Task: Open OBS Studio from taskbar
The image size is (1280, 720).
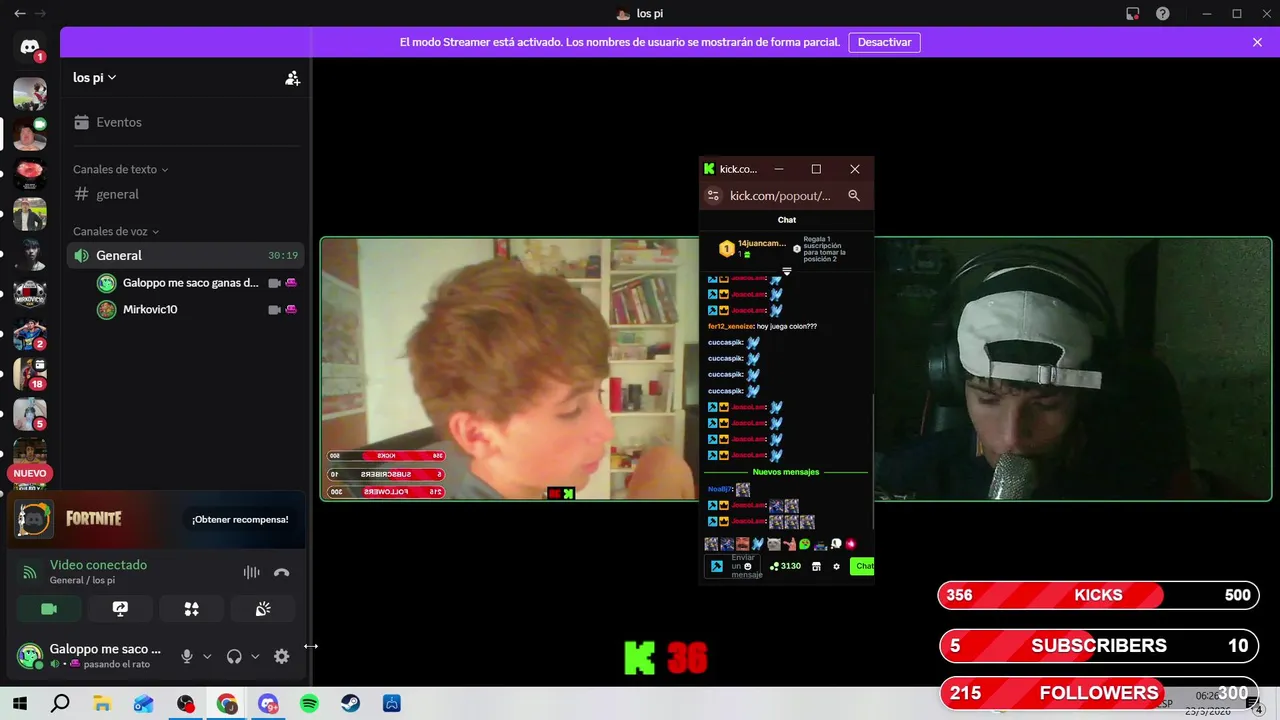Action: coord(185,704)
